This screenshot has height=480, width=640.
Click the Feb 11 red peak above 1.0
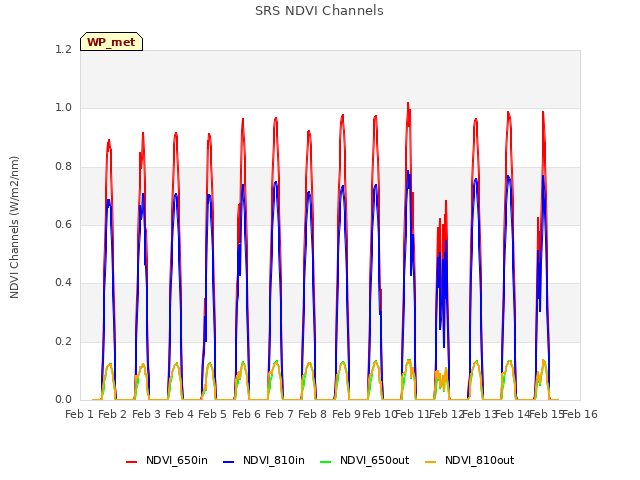click(x=408, y=104)
